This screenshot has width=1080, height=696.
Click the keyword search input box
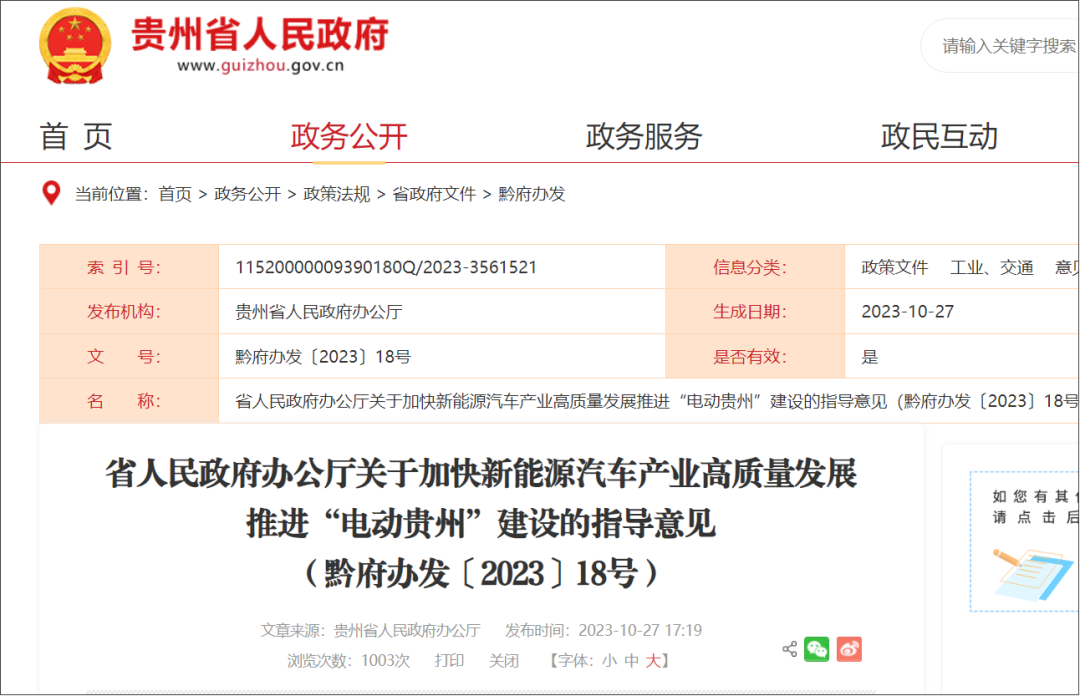click(x=1005, y=46)
